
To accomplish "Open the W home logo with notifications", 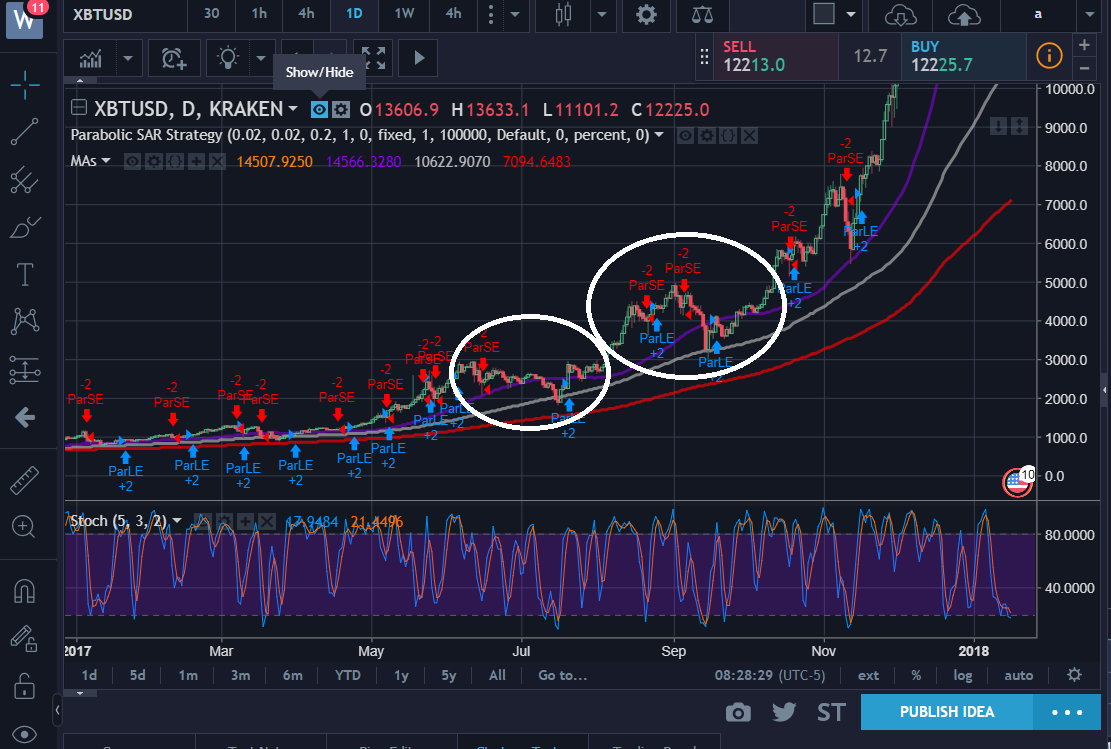I will tap(26, 18).
